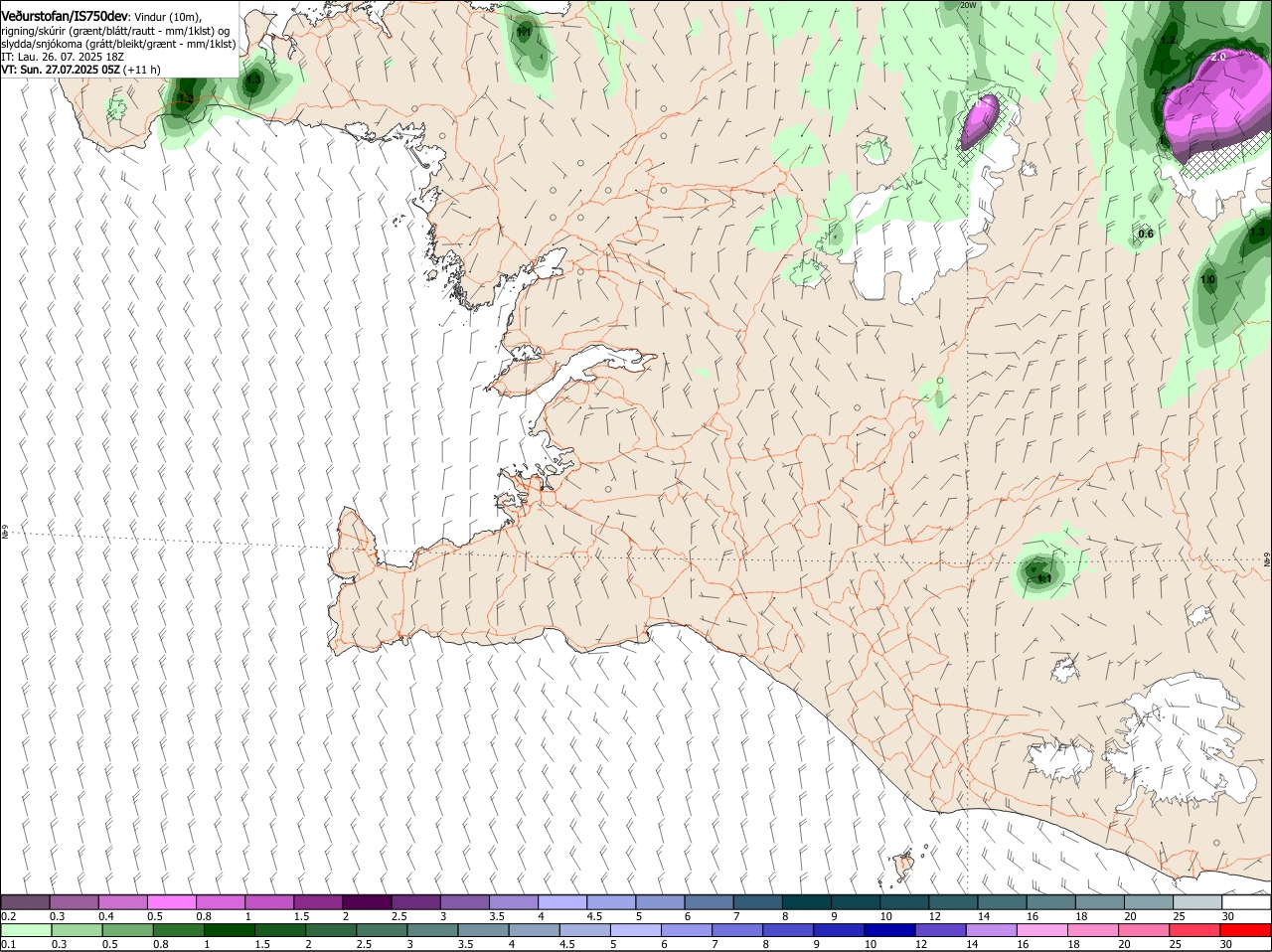1272x952 pixels.
Task: Click the darkest purple swatch at 2 in upper legend
Action: tap(367, 901)
